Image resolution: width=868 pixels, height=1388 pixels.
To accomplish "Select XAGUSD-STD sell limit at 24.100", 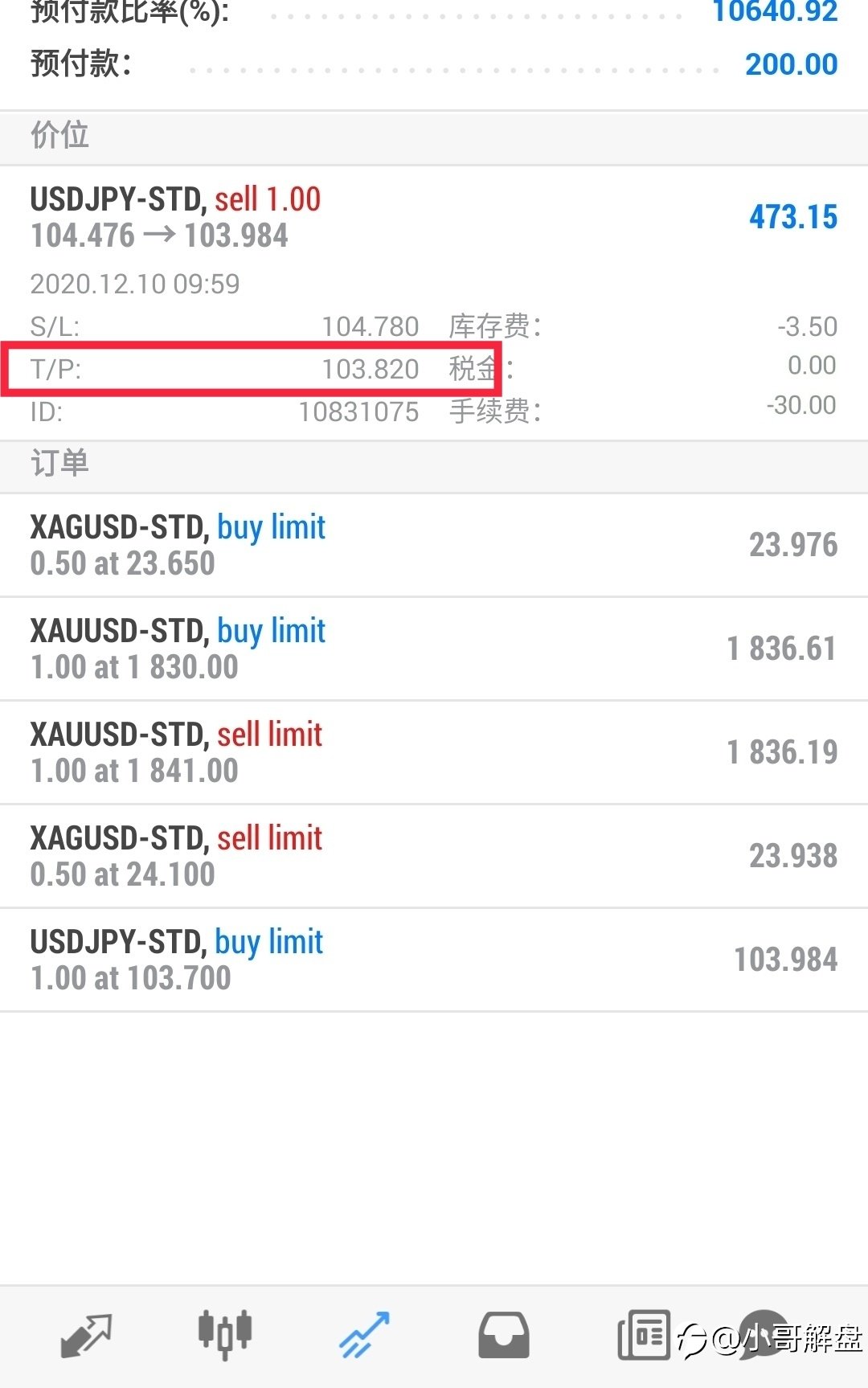I will coord(434,856).
